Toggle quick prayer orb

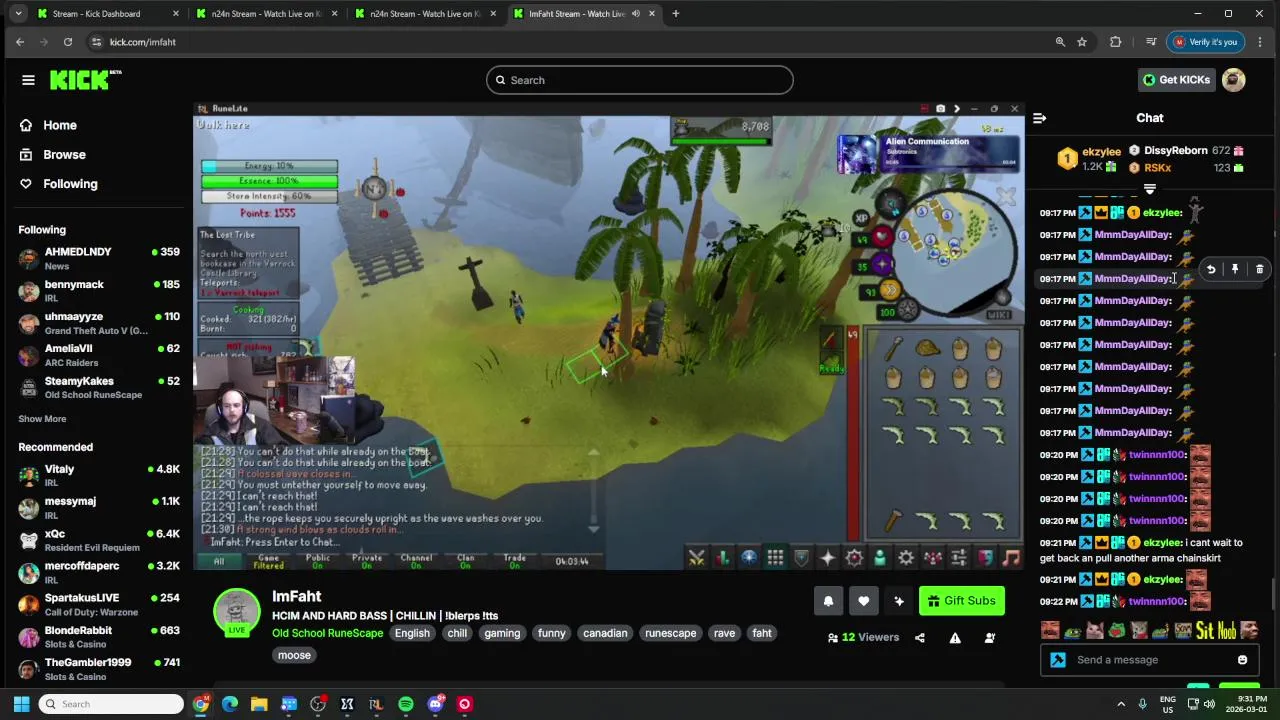[x=881, y=264]
